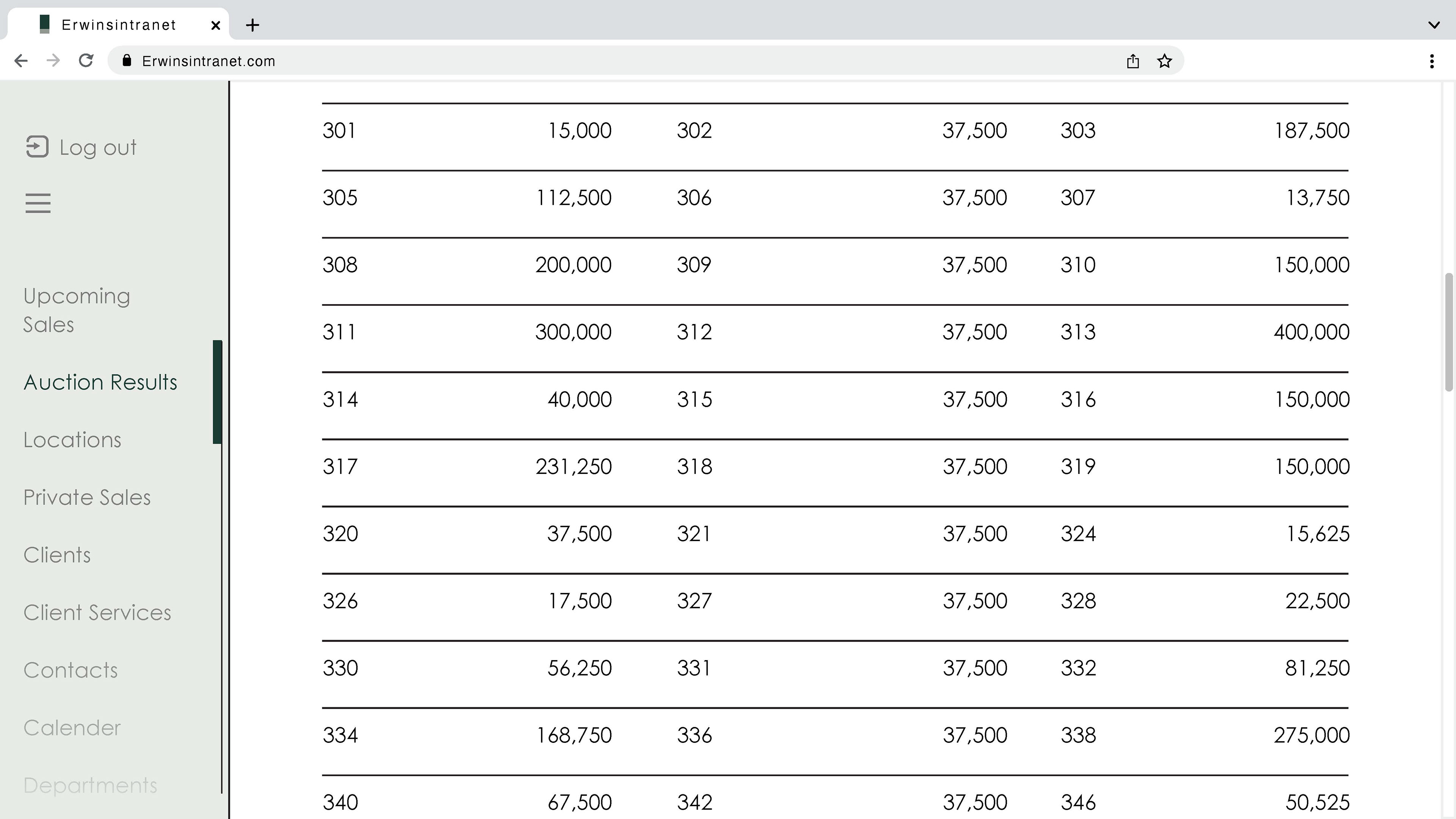Open a new browser tab
Image resolution: width=1456 pixels, height=819 pixels.
pos(253,25)
